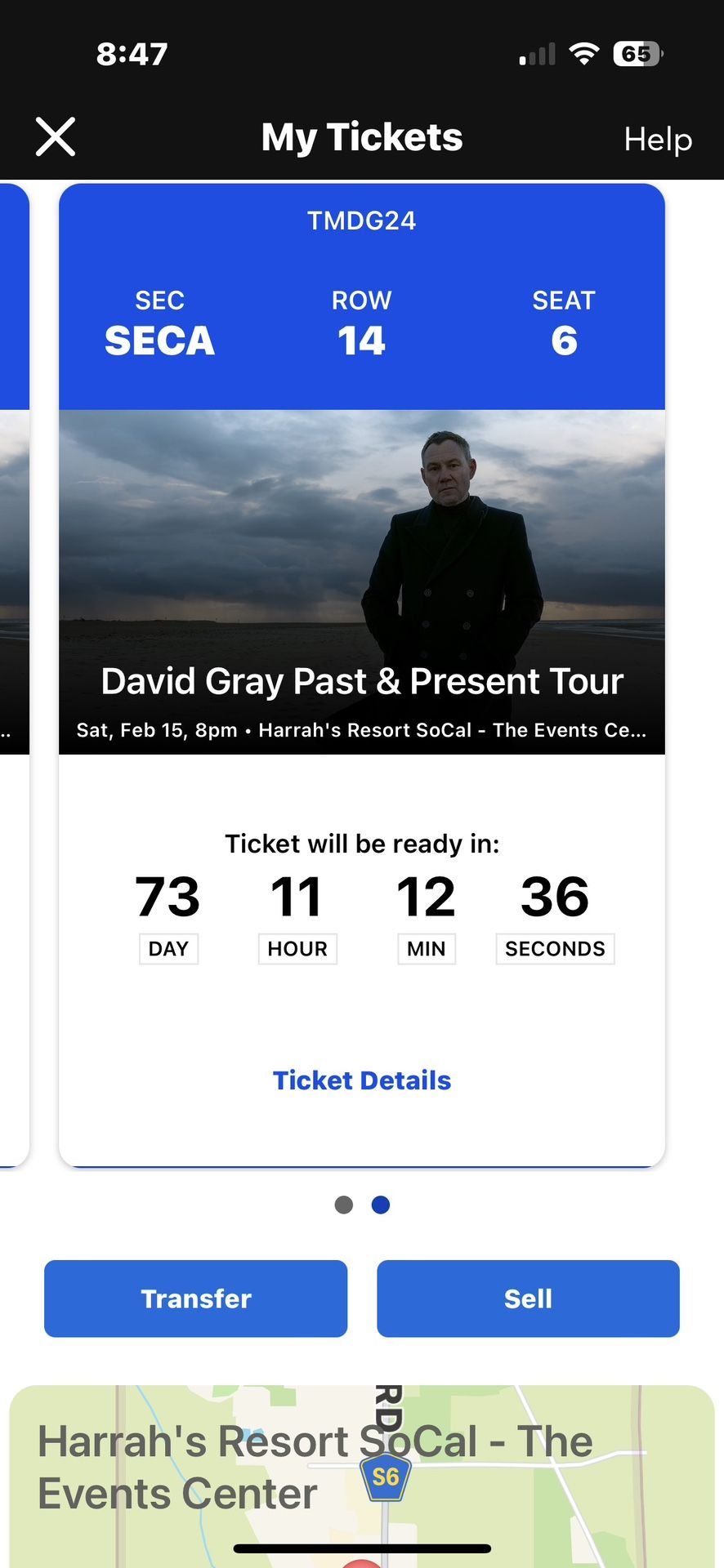This screenshot has height=1568, width=724.
Task: Tap the Transfer button
Action: [x=195, y=1298]
